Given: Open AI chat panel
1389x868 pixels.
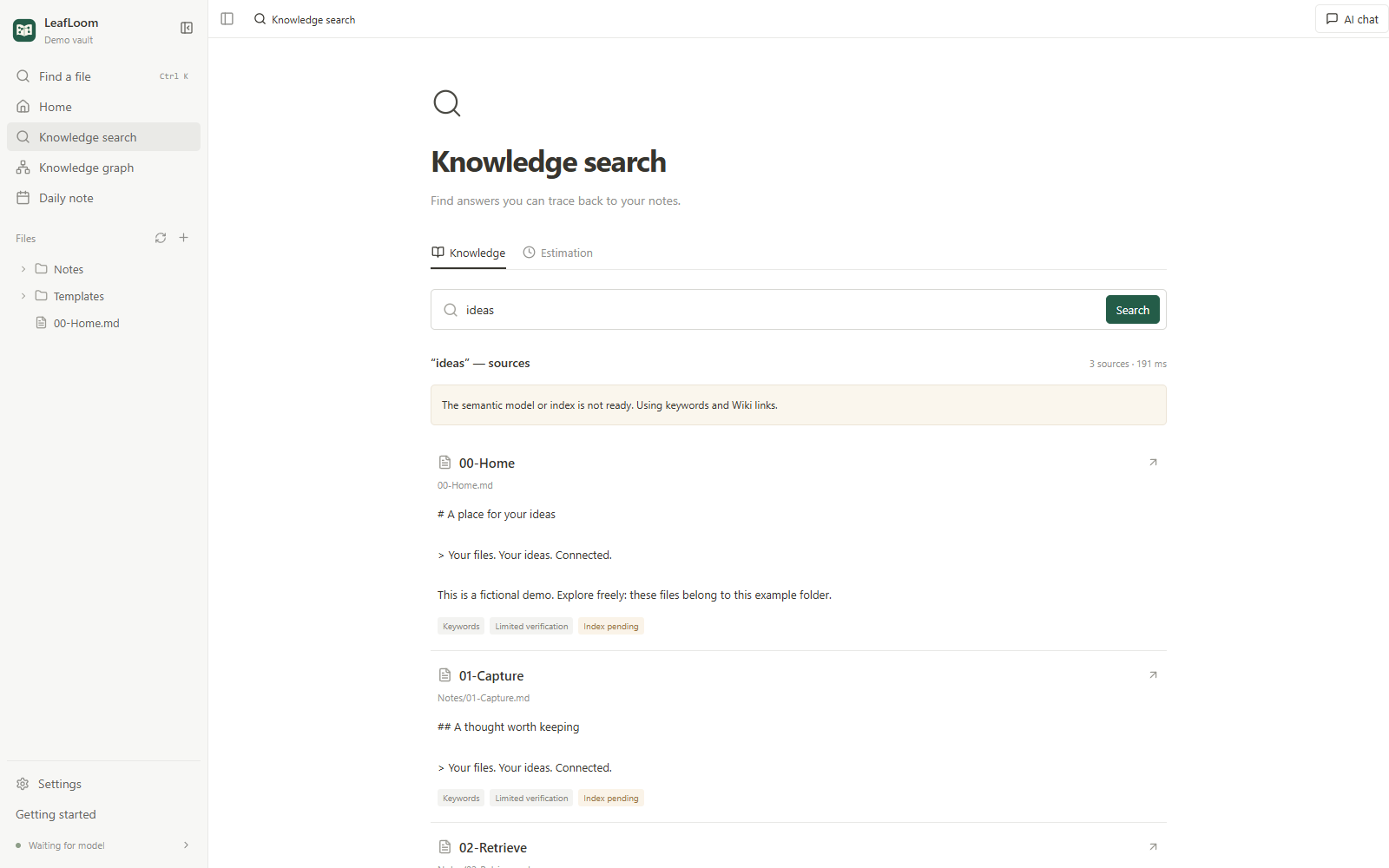Looking at the screenshot, I should point(1352,19).
